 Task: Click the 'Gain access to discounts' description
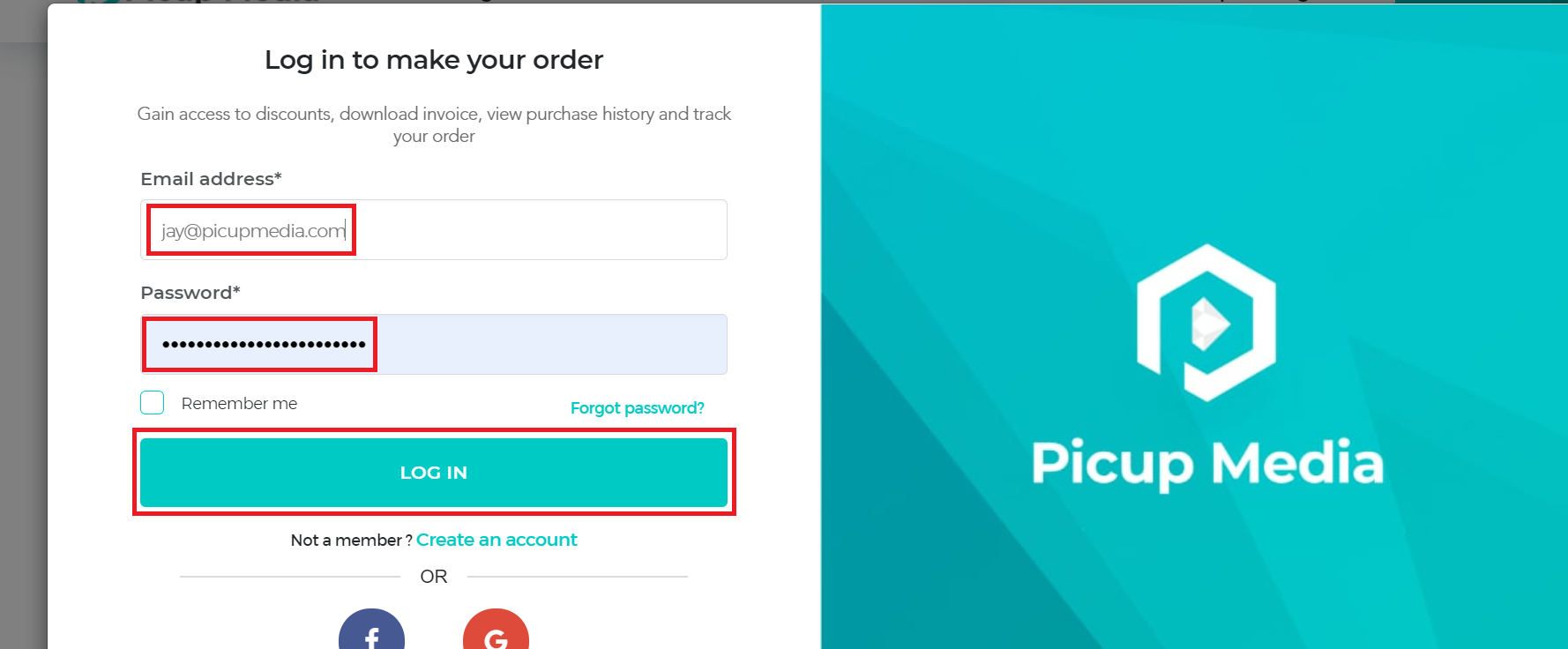[434, 125]
